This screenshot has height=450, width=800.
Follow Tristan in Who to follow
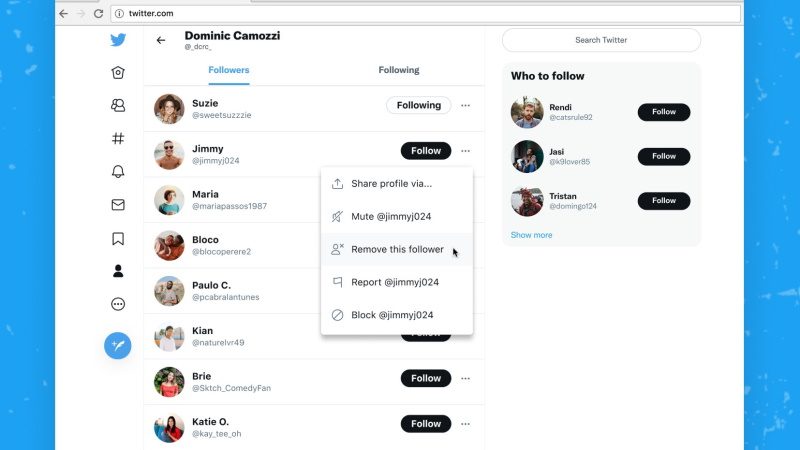pos(664,201)
